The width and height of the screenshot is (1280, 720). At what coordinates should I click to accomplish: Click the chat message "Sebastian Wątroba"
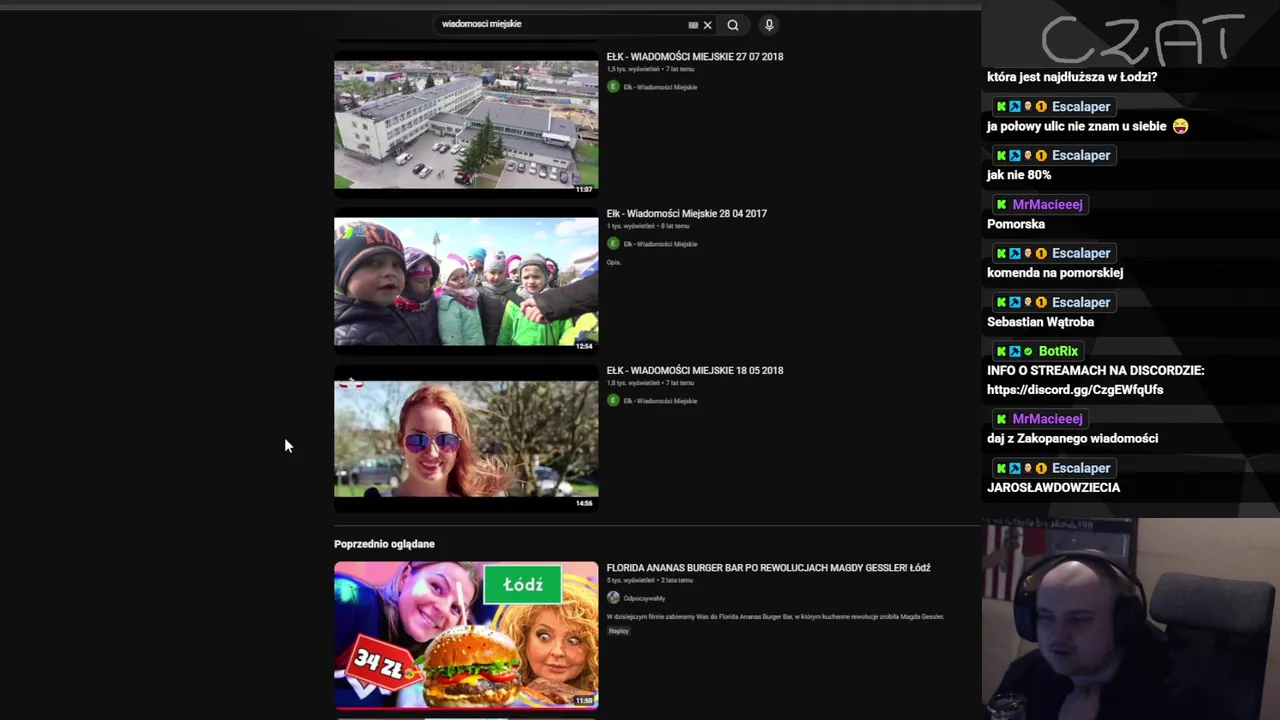1040,322
